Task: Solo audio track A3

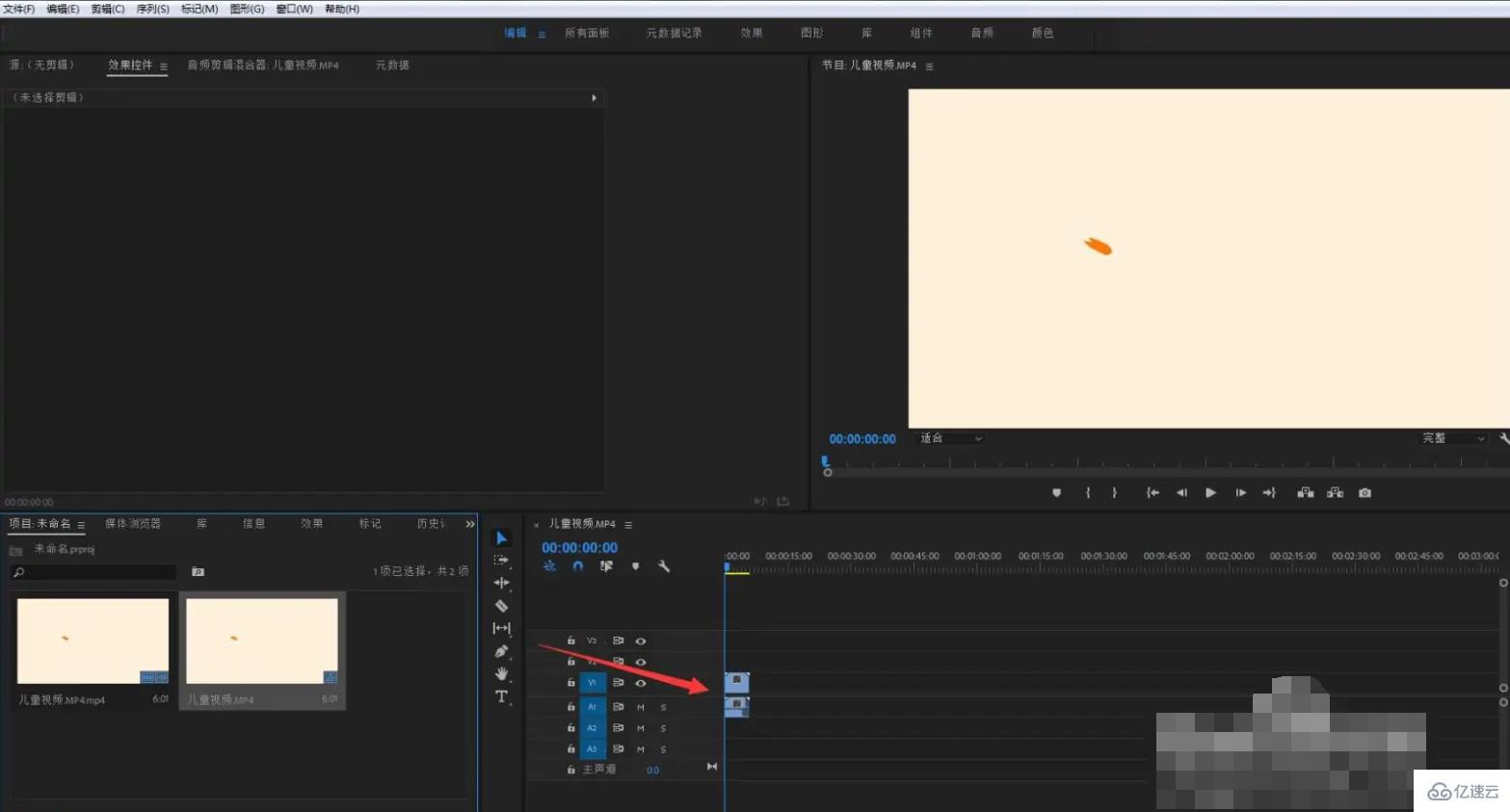Action: point(663,749)
